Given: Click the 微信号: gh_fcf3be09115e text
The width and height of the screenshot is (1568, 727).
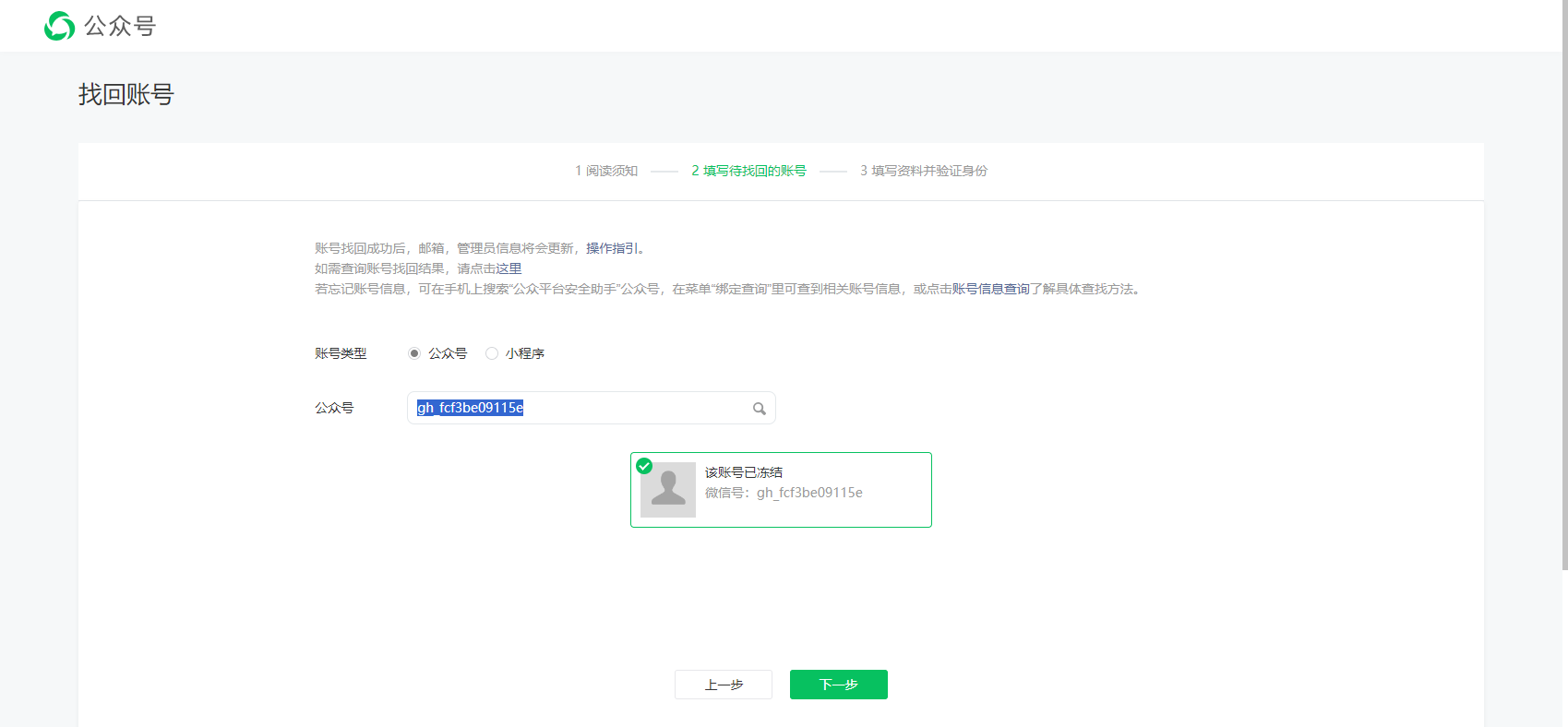Looking at the screenshot, I should click(784, 493).
